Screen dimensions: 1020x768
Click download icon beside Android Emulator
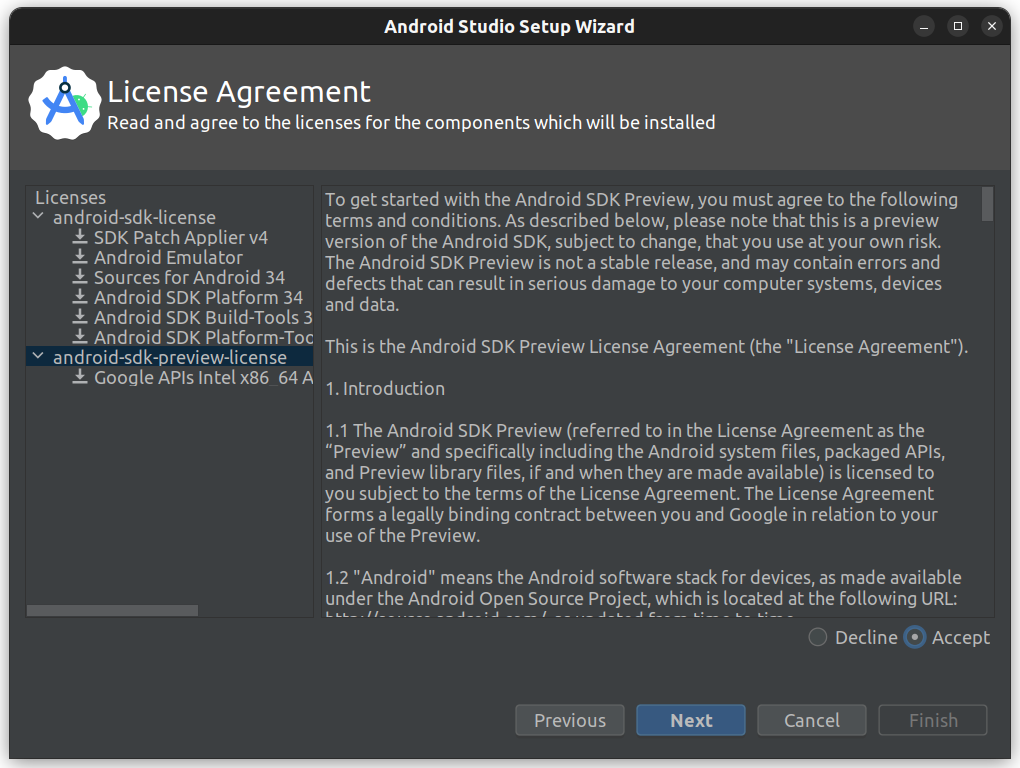(79, 257)
